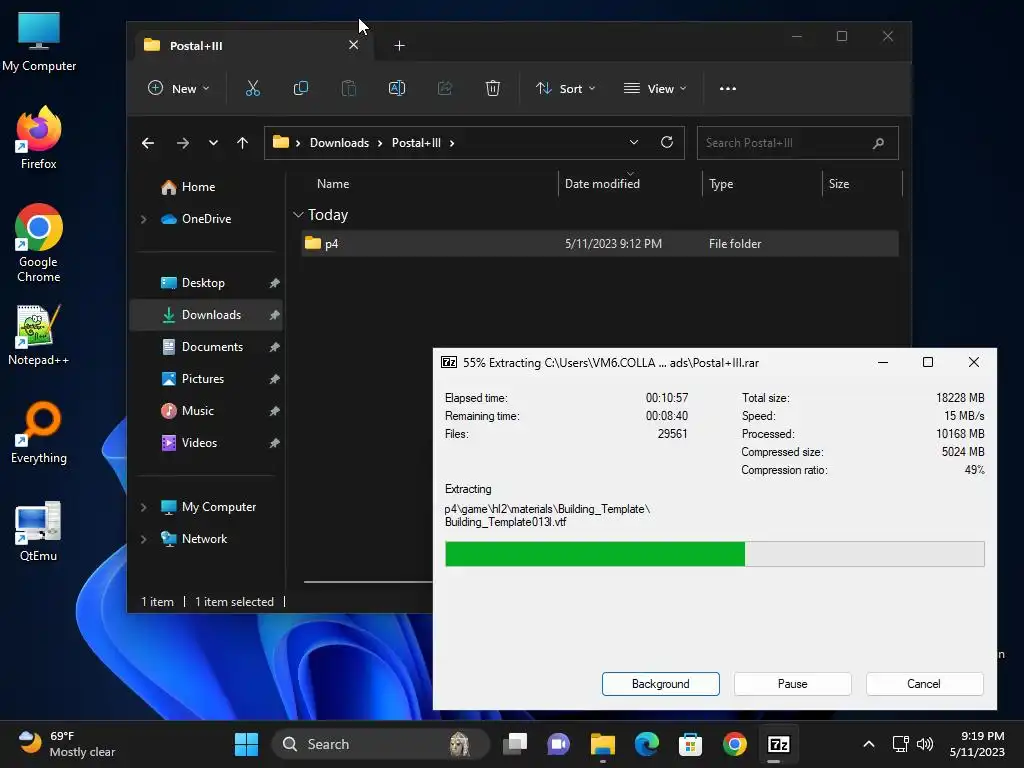
Task: Open the recent locations dropdown arrow
Action: click(x=213, y=143)
